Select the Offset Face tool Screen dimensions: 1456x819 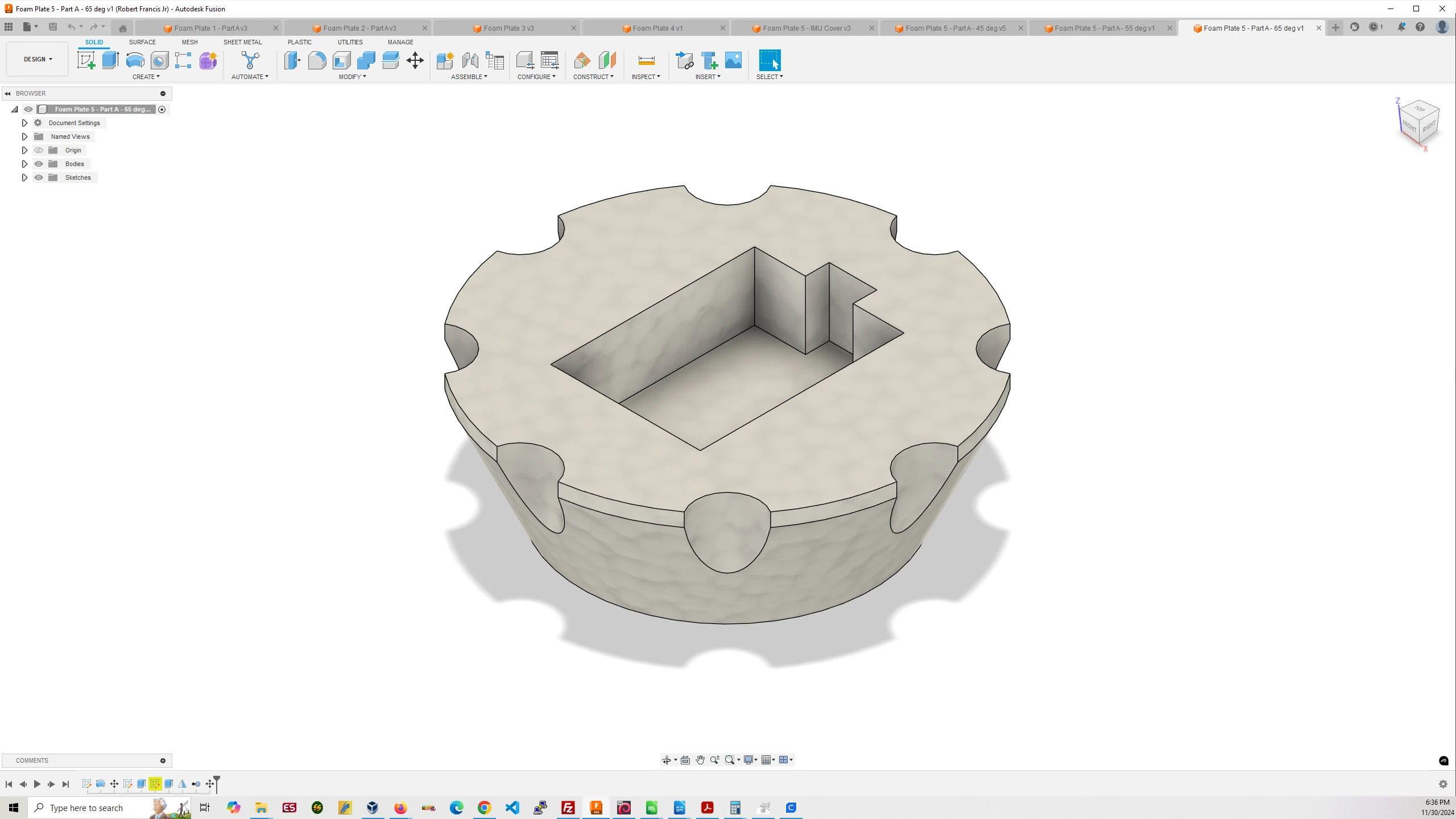[391, 60]
